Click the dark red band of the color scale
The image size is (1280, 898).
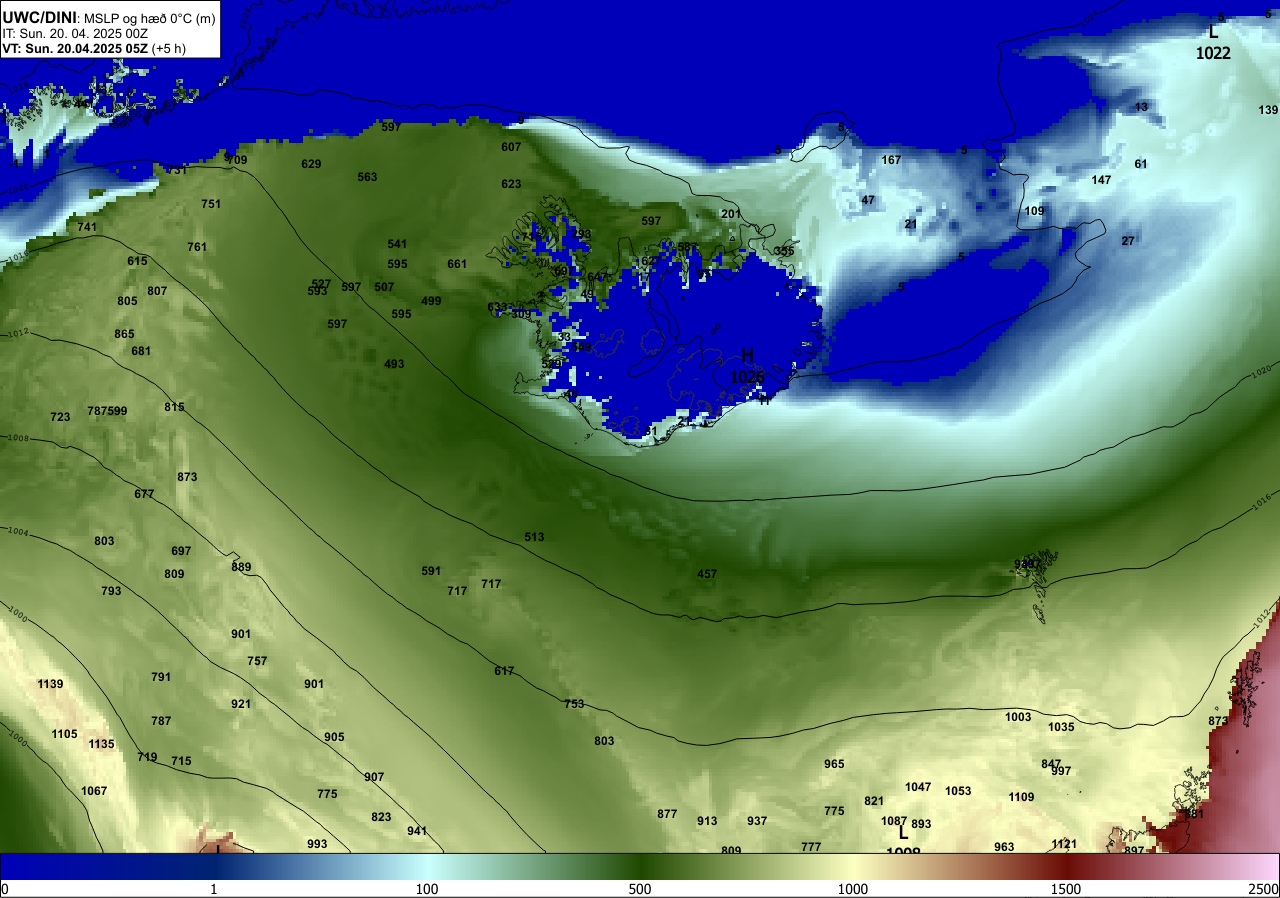[x=1066, y=866]
